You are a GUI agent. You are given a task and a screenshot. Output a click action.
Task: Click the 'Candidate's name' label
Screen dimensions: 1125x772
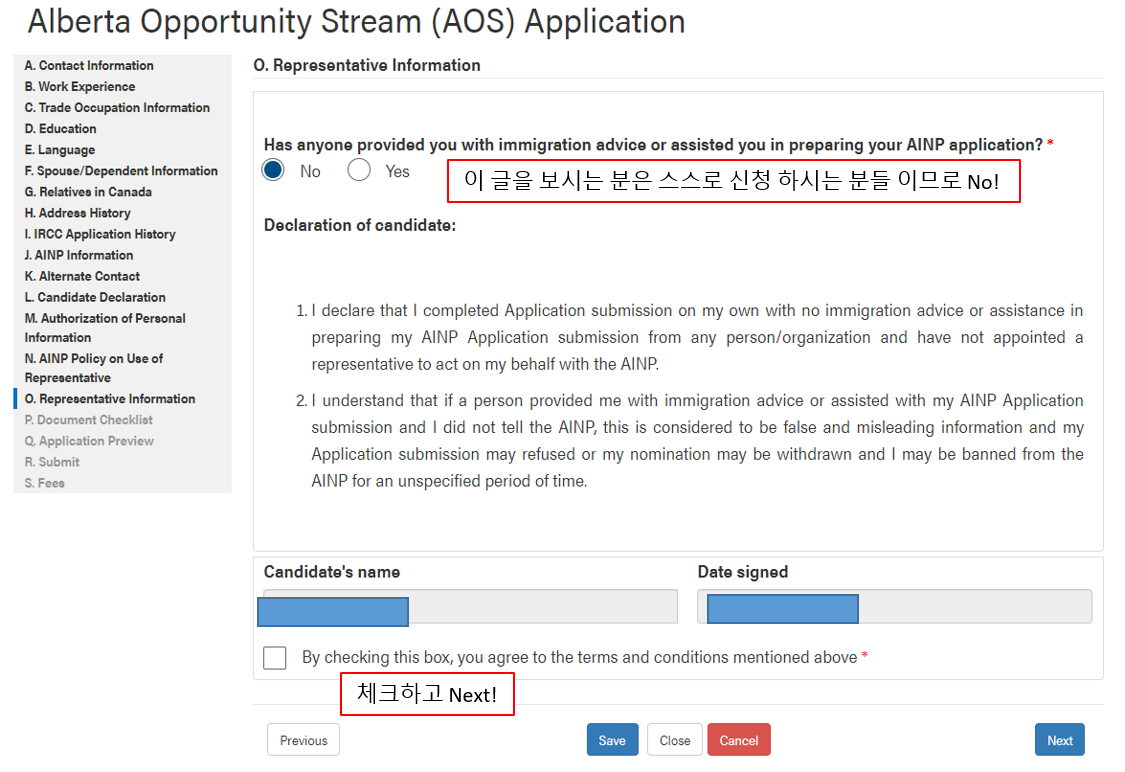point(331,572)
